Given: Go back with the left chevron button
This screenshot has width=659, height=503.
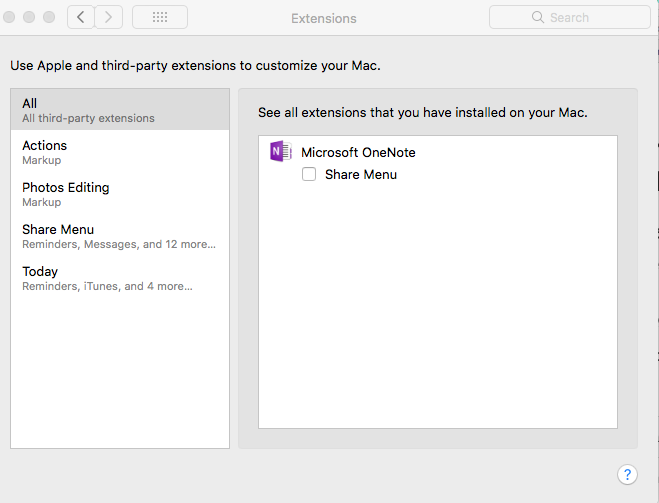Looking at the screenshot, I should tap(80, 17).
